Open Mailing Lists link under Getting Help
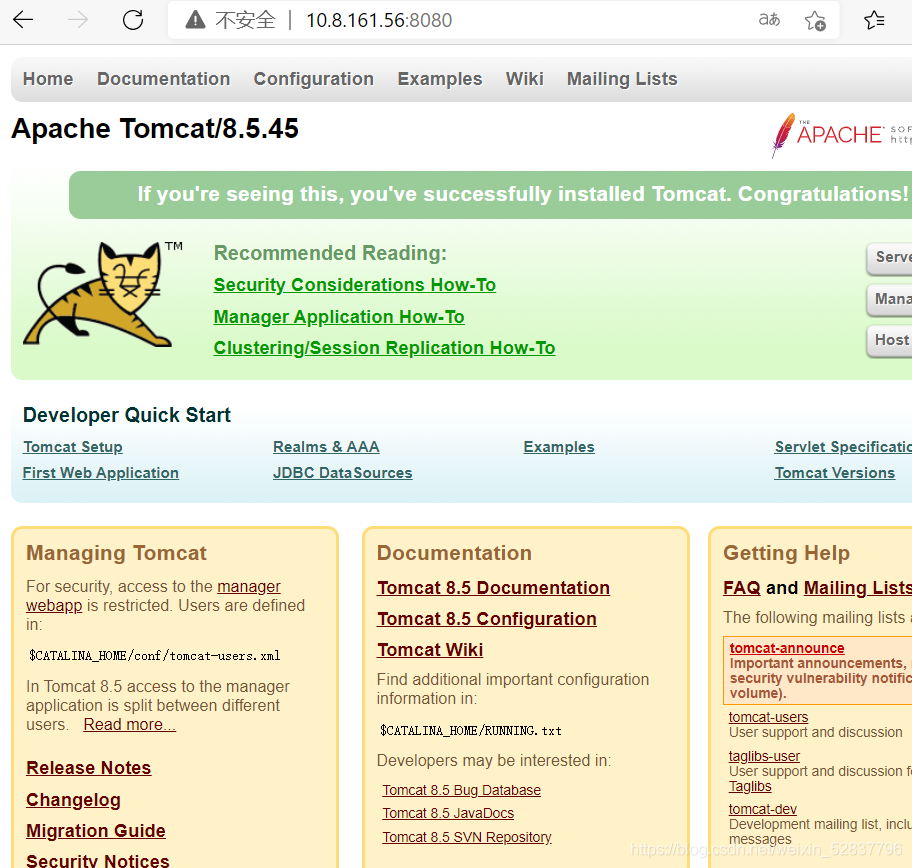This screenshot has width=912, height=868. (857, 588)
